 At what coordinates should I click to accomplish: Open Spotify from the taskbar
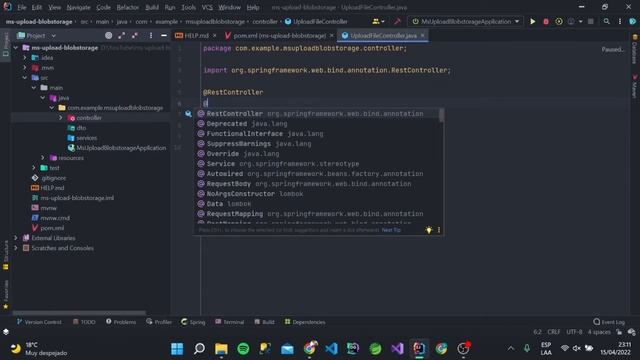[243, 349]
